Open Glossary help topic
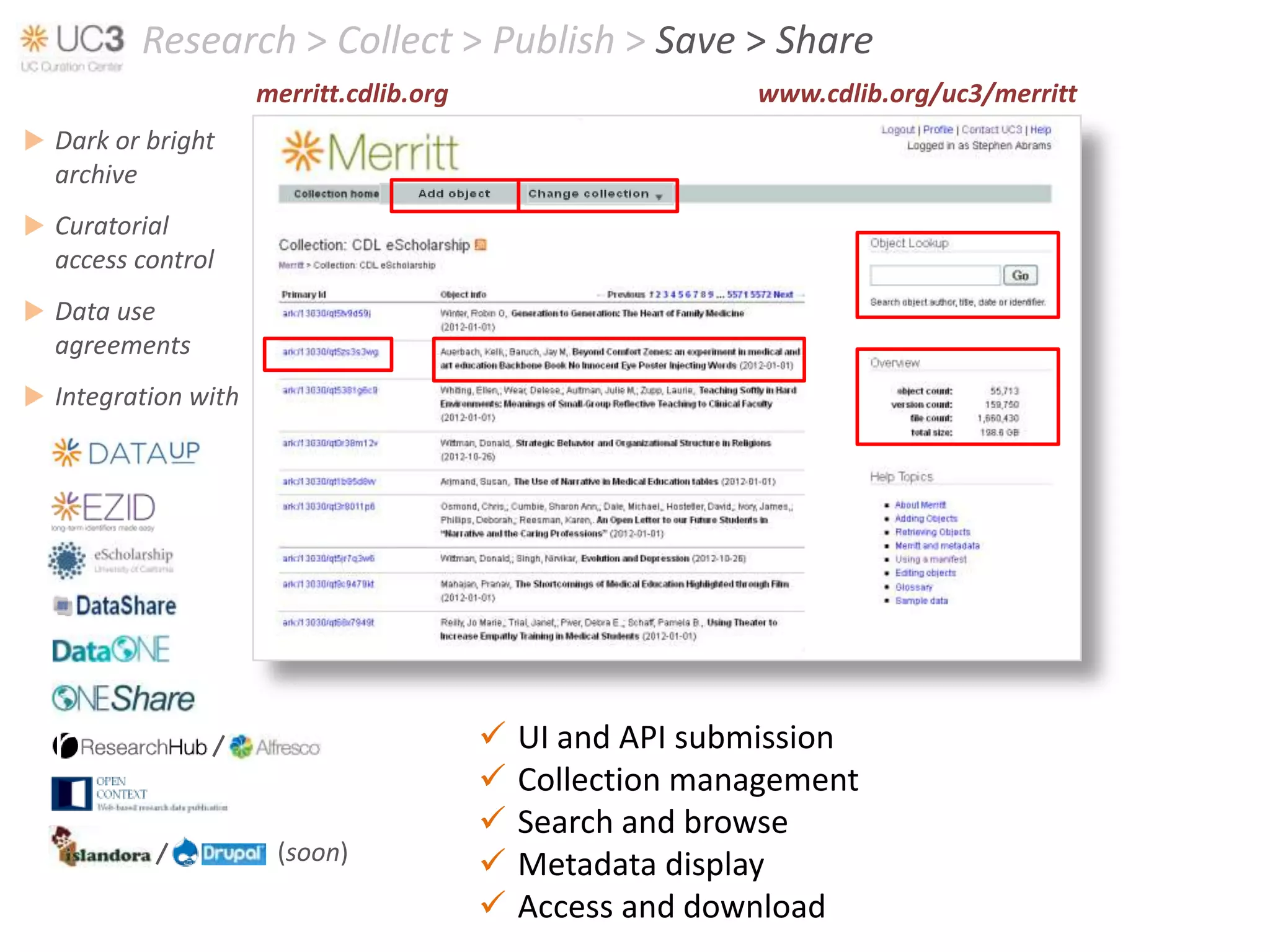Viewport: 1270px width, 952px height. click(x=913, y=587)
